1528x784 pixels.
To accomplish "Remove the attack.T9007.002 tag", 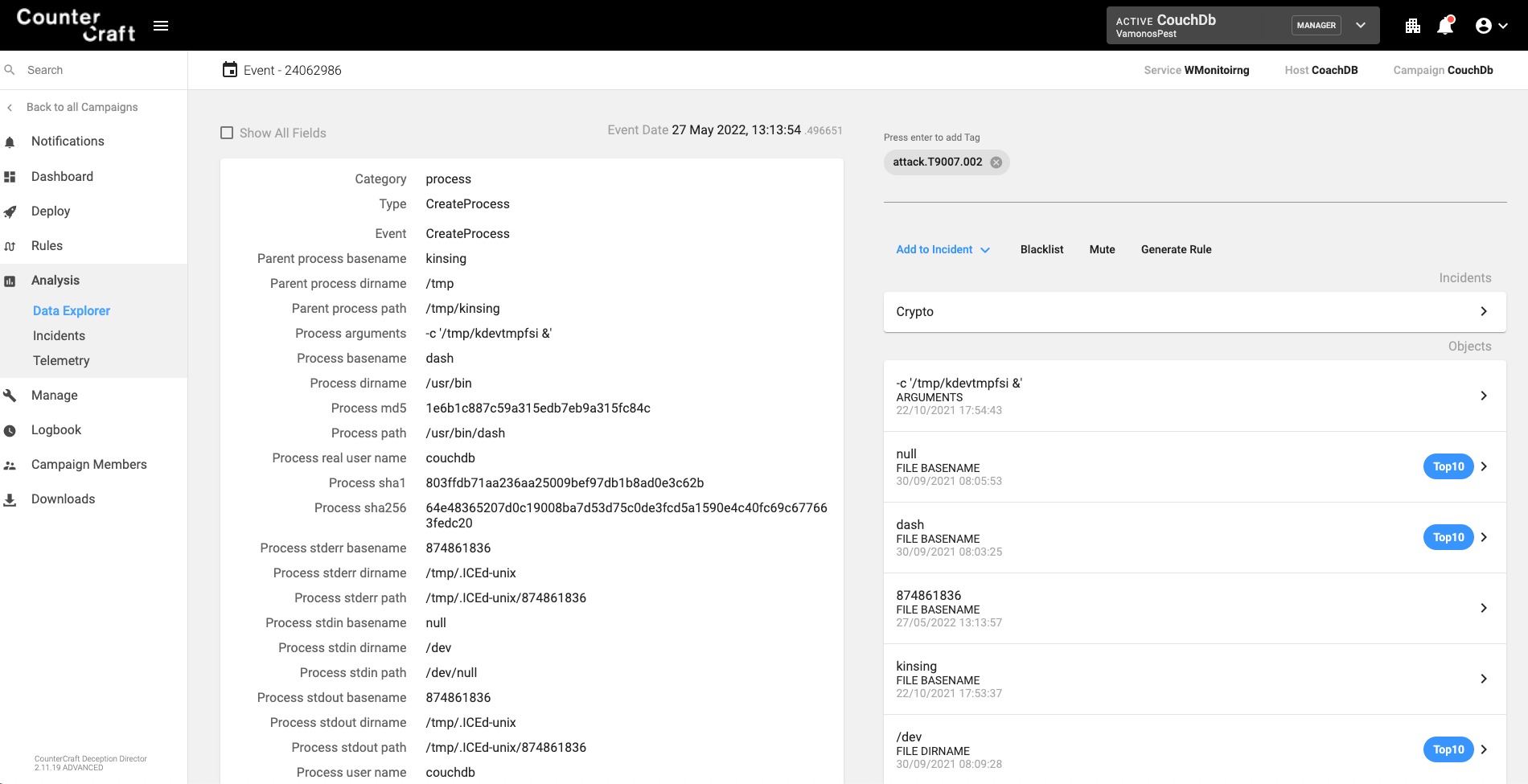I will tap(996, 162).
